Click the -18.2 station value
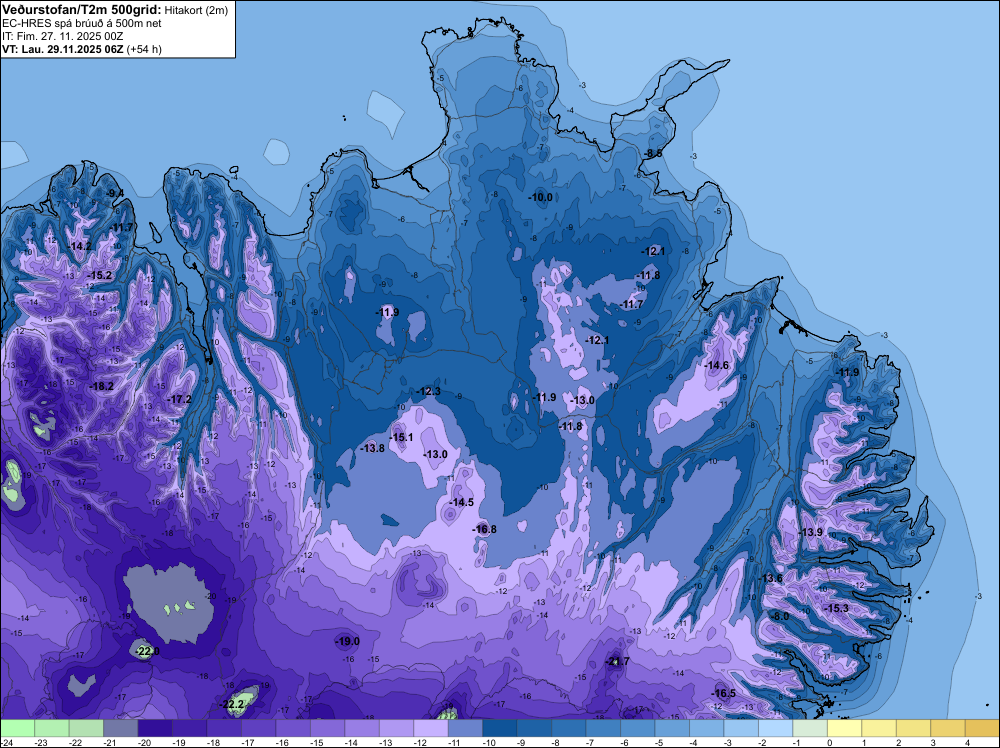The width and height of the screenshot is (1000, 748). (x=101, y=386)
